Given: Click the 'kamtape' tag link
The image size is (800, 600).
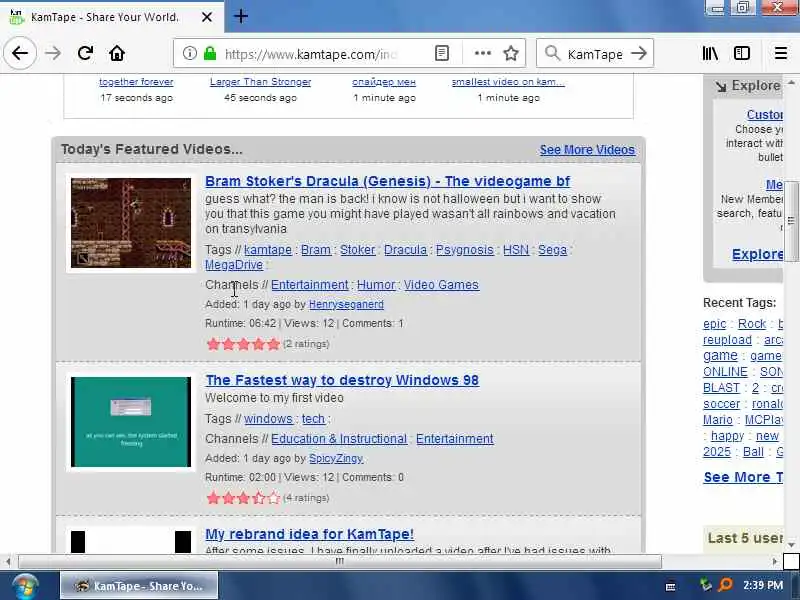Looking at the screenshot, I should (x=268, y=249).
